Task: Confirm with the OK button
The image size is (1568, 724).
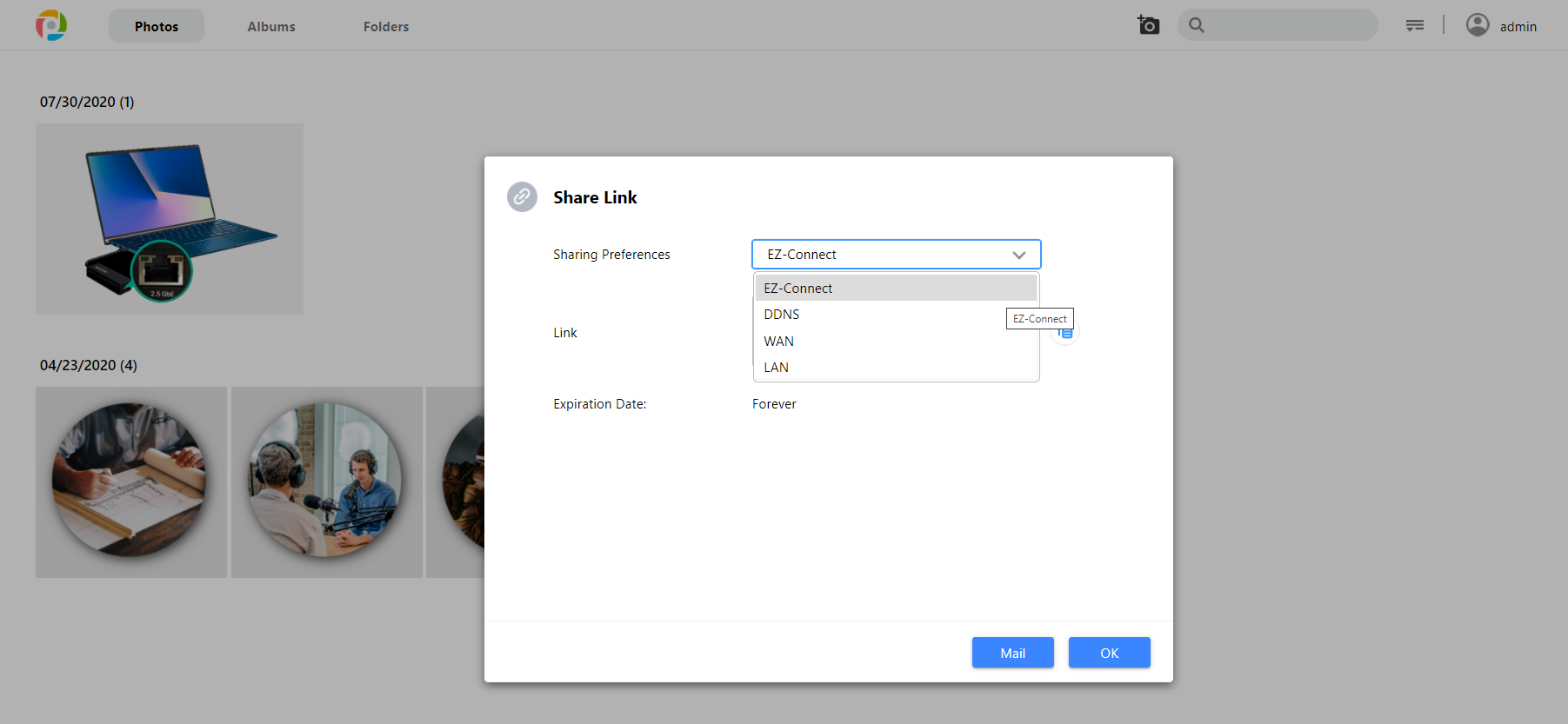Action: pyautogui.click(x=1110, y=653)
